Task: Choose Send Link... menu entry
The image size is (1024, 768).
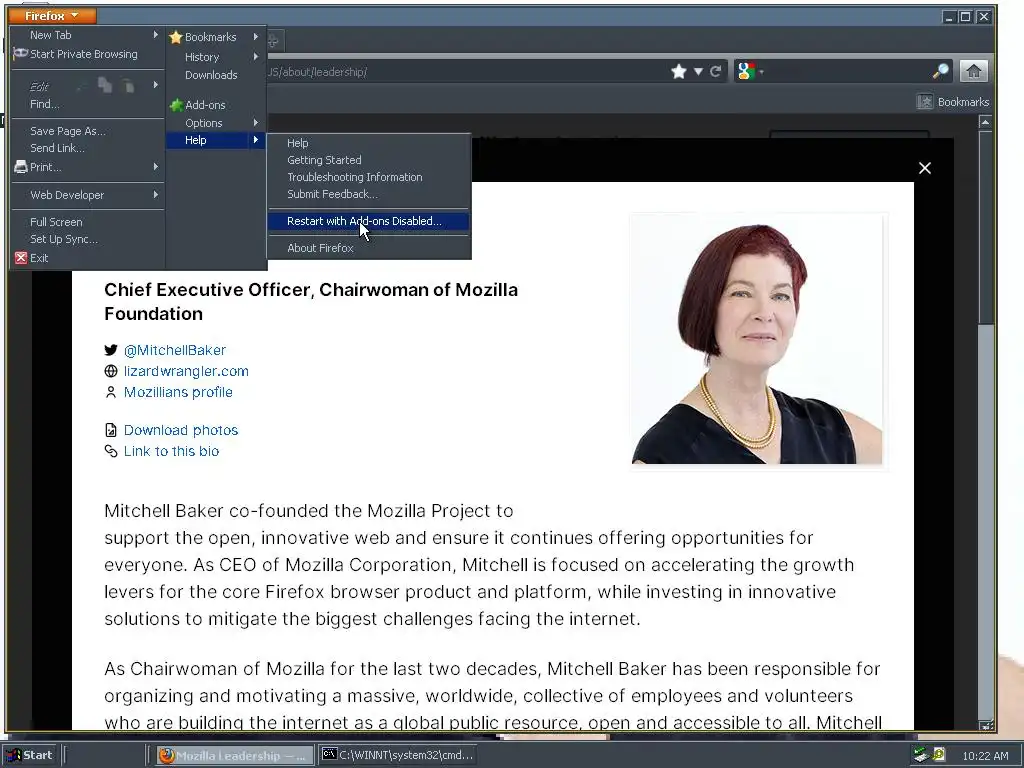Action: (57, 148)
